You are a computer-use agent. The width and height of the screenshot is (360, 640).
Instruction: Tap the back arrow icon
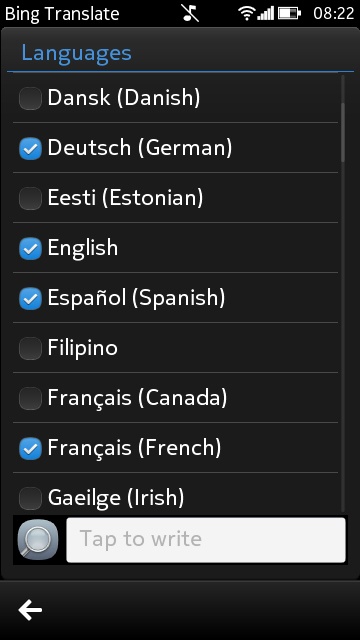[x=30, y=610]
